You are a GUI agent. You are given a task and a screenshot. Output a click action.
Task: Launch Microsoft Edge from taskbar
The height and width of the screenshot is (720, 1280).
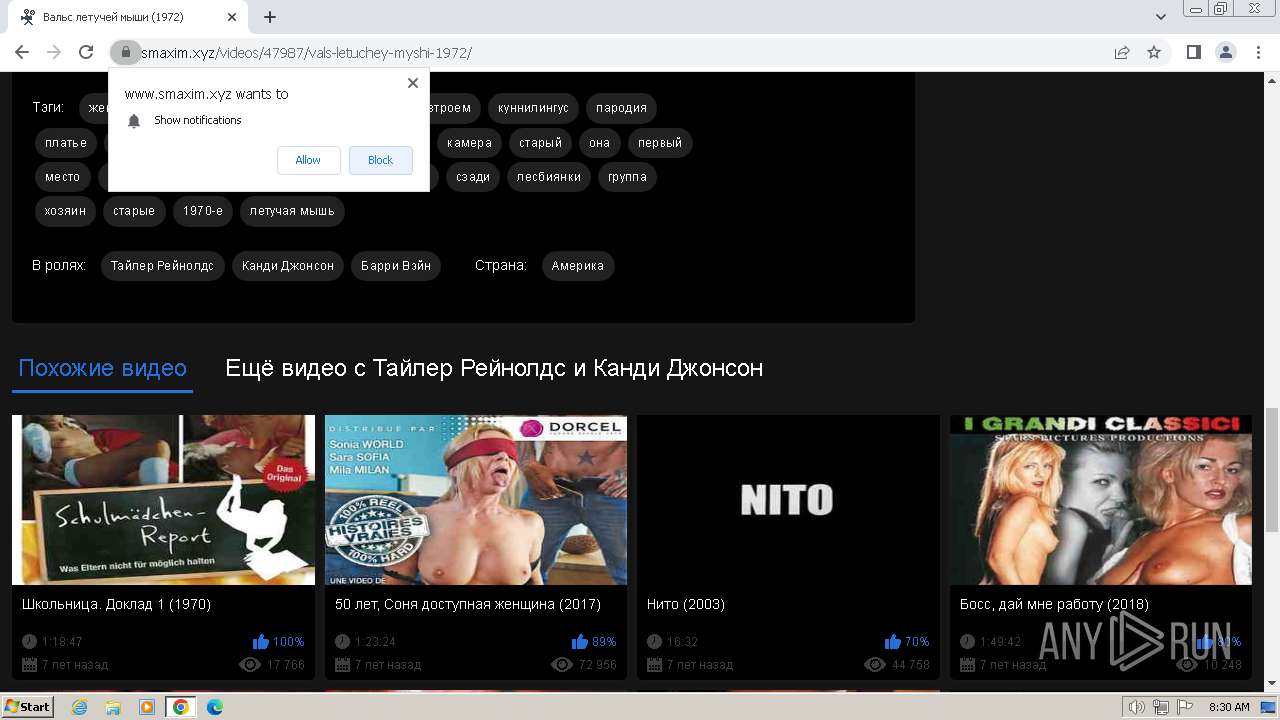[215, 707]
